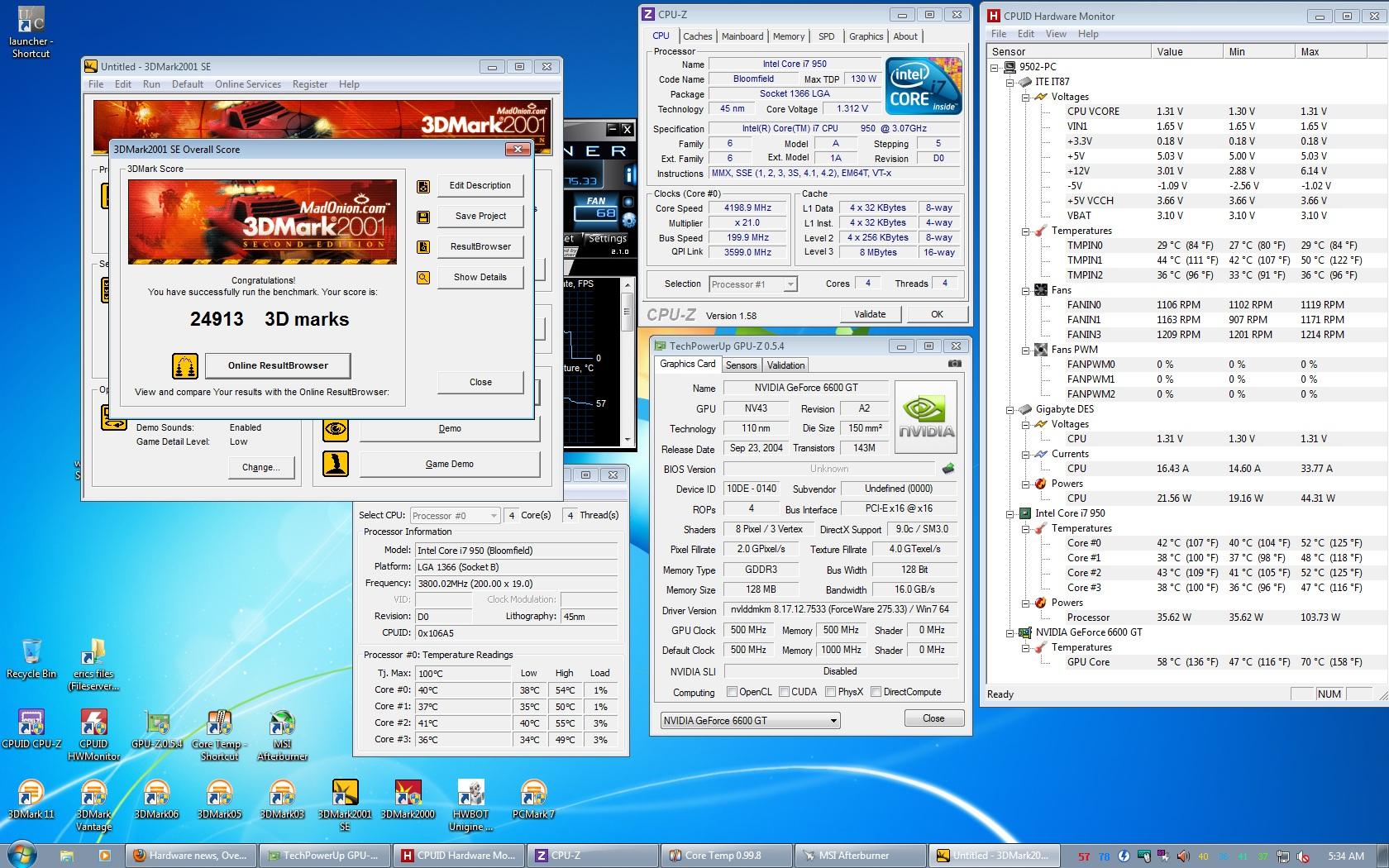Open the CPU-Z processor Selection dropdown

pyautogui.click(x=752, y=284)
